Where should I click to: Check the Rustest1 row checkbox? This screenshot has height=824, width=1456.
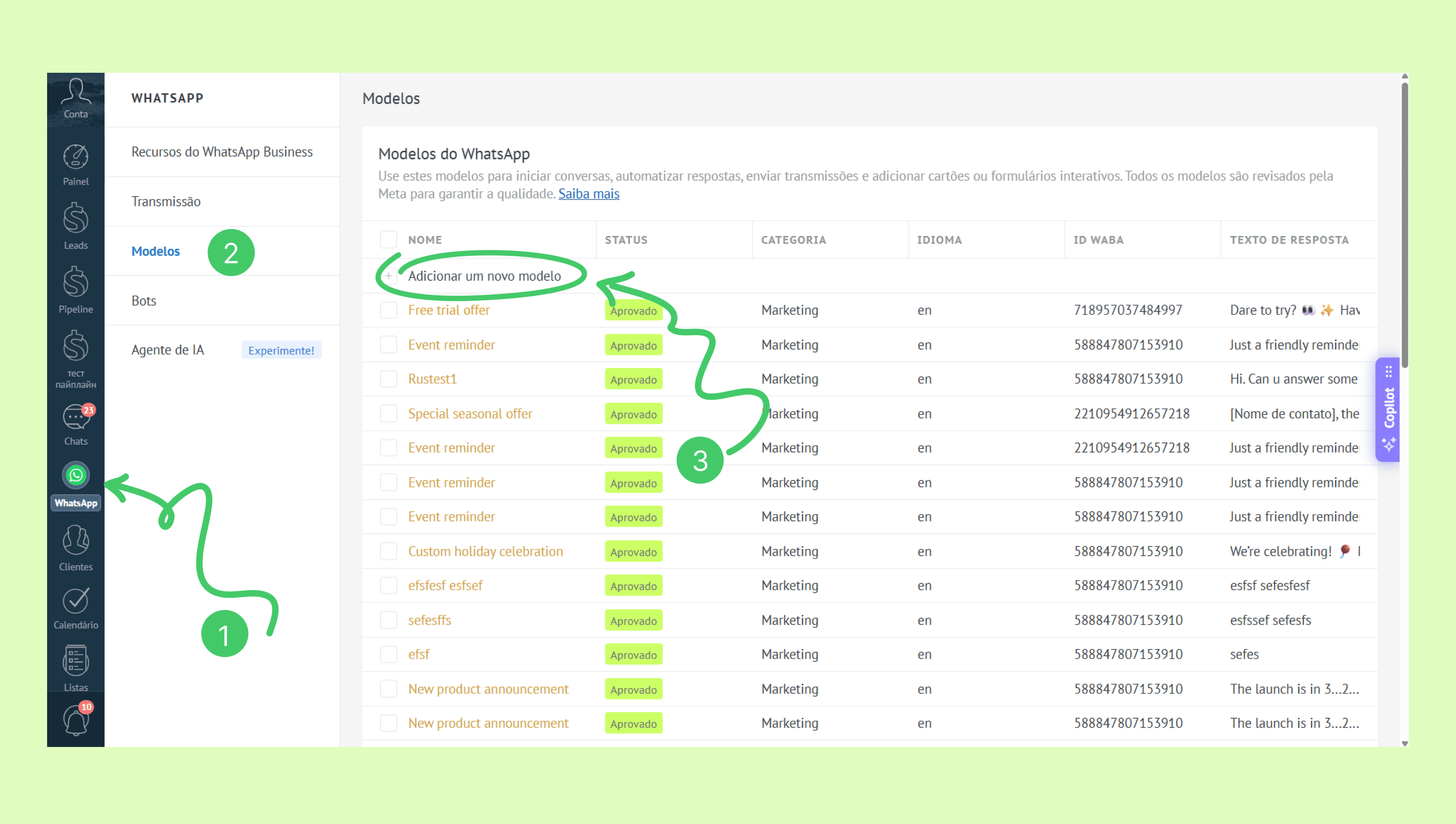coord(388,379)
